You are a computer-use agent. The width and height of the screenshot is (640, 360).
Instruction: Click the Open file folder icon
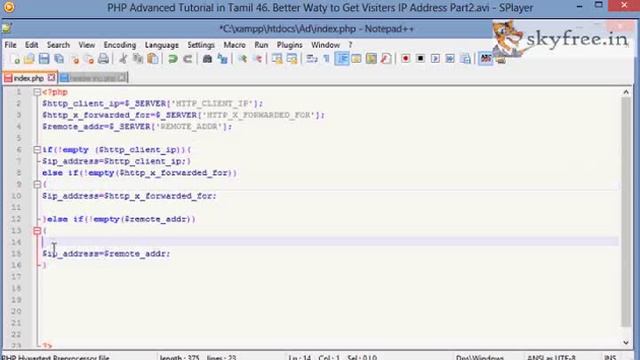pyautogui.click(x=29, y=59)
